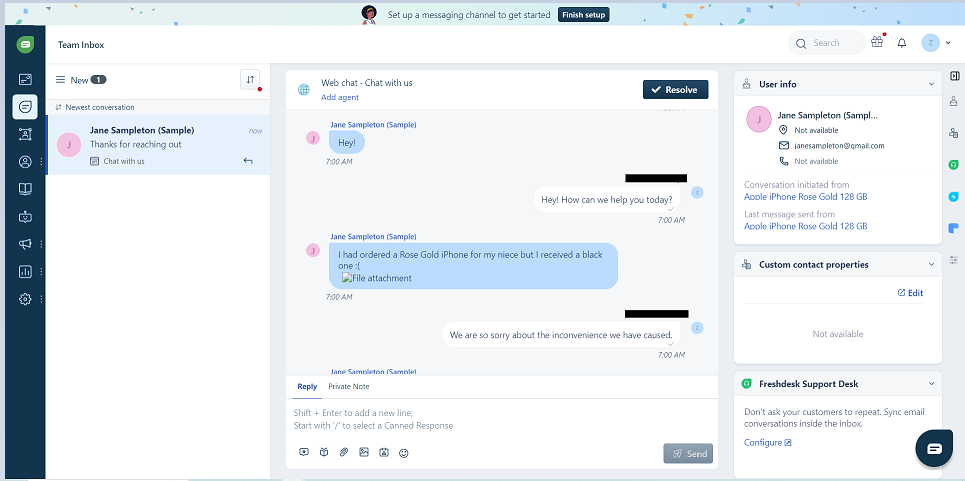Viewport: 965px width, 481px height.
Task: Click the insert image icon in reply toolbar
Action: 364,453
